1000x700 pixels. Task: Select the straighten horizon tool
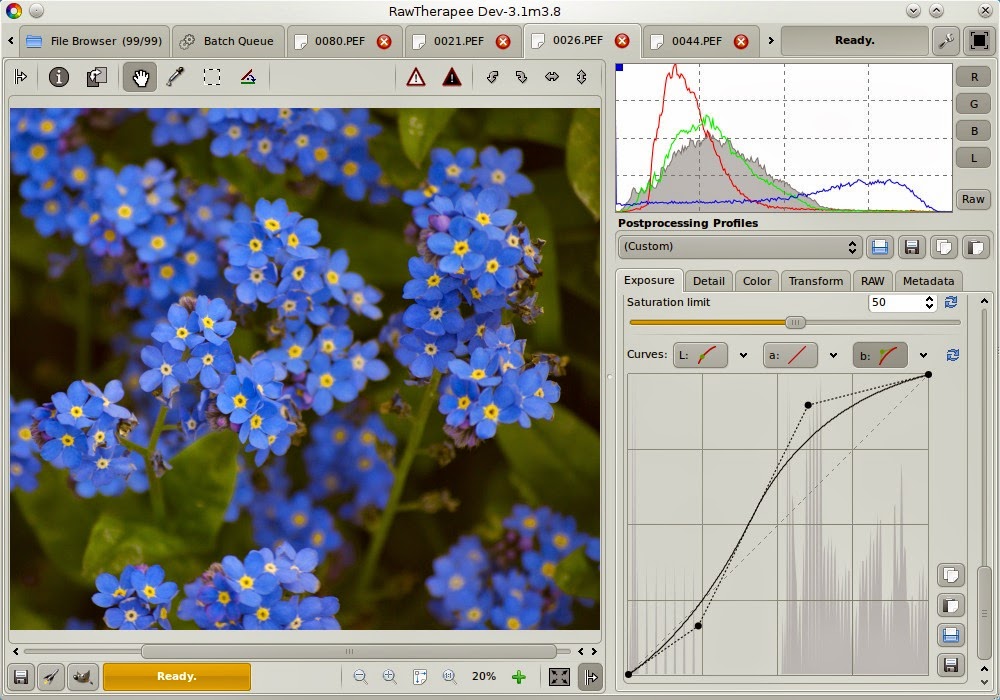tap(247, 77)
